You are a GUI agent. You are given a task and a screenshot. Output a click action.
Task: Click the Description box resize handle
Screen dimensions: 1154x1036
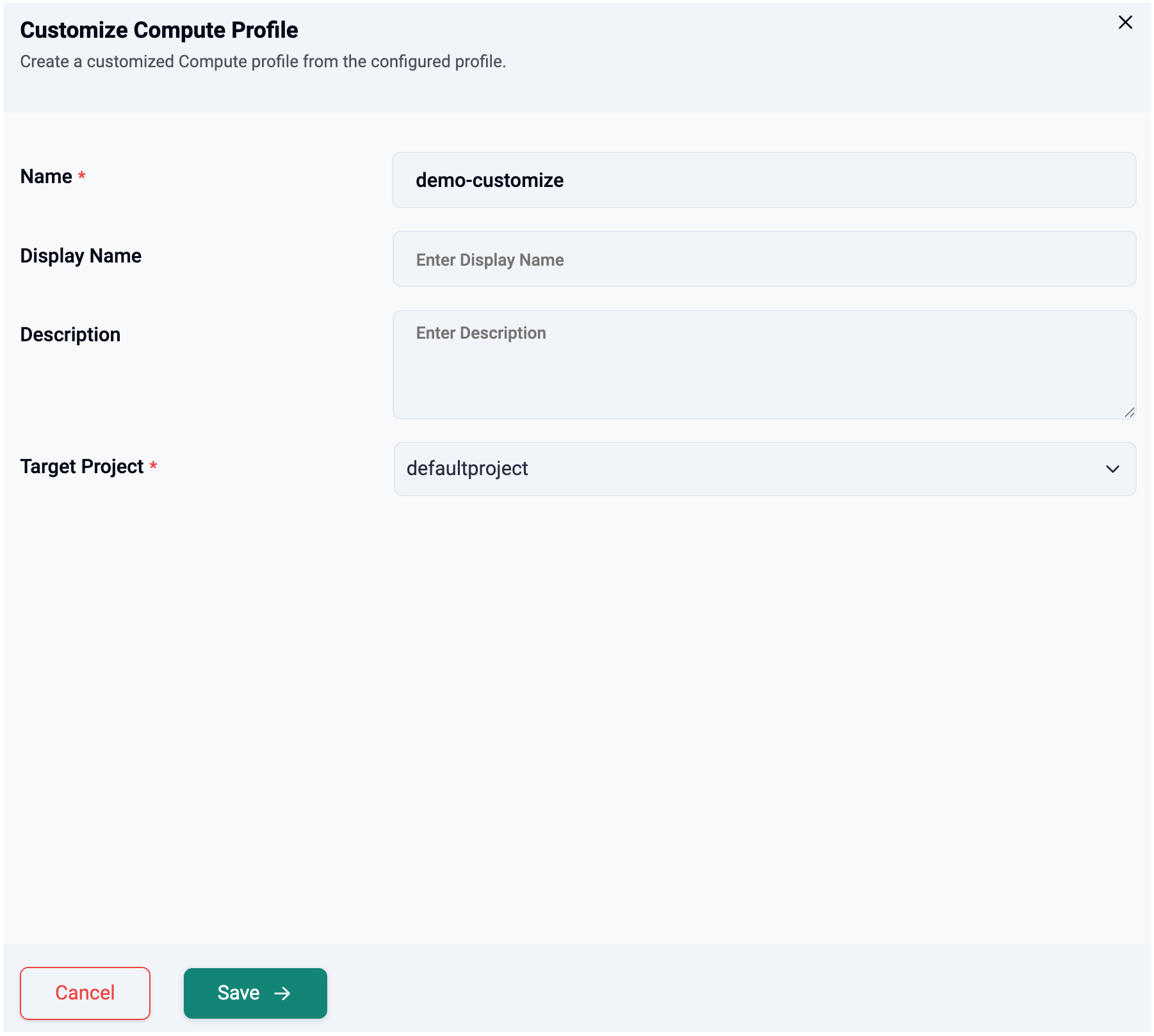point(1129,412)
